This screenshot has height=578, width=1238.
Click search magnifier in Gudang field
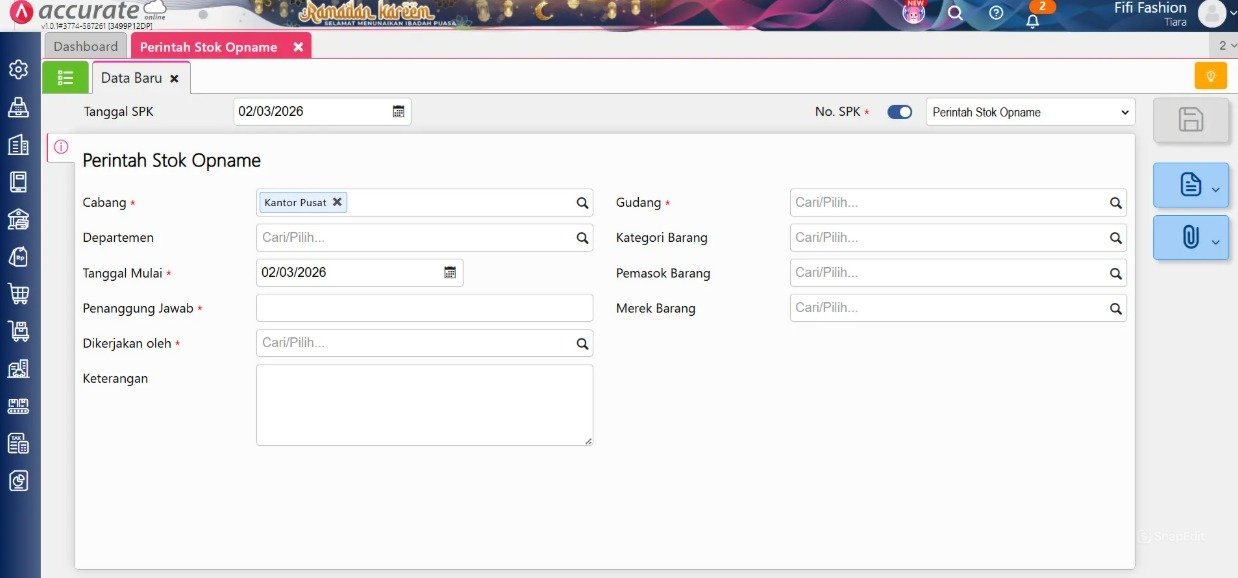1115,203
